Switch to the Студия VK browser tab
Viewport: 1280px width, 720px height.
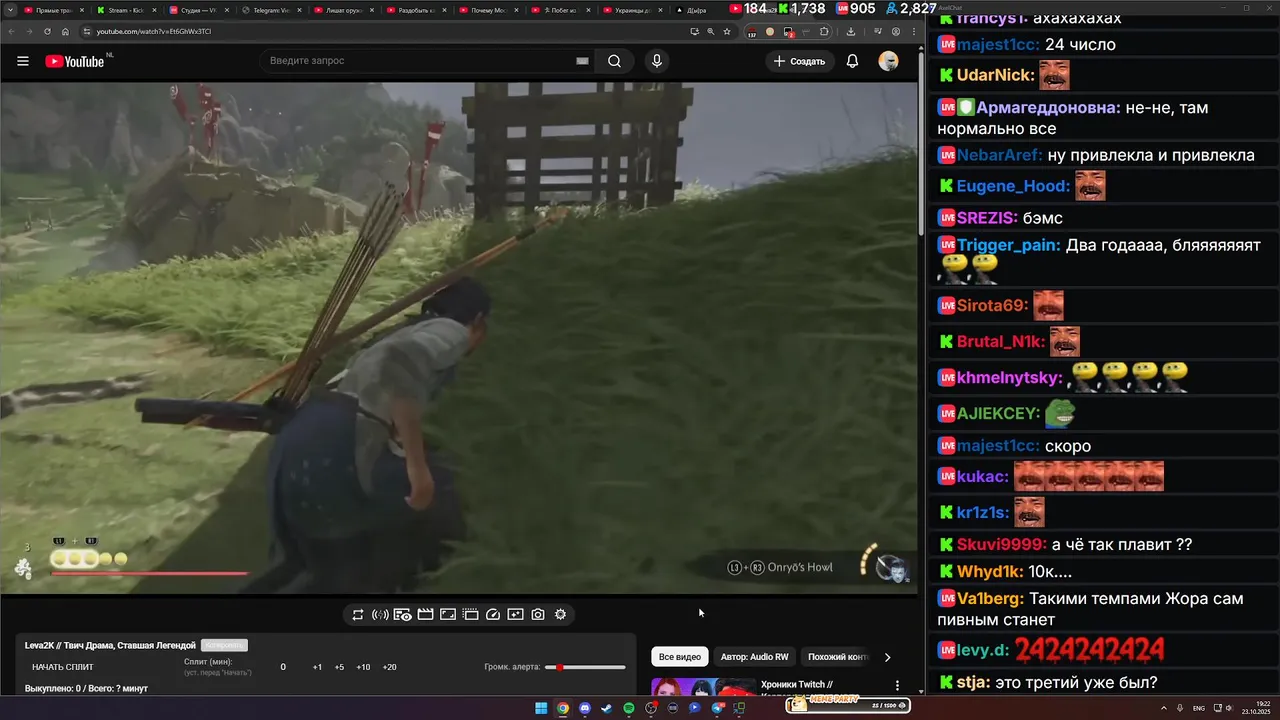pos(197,10)
